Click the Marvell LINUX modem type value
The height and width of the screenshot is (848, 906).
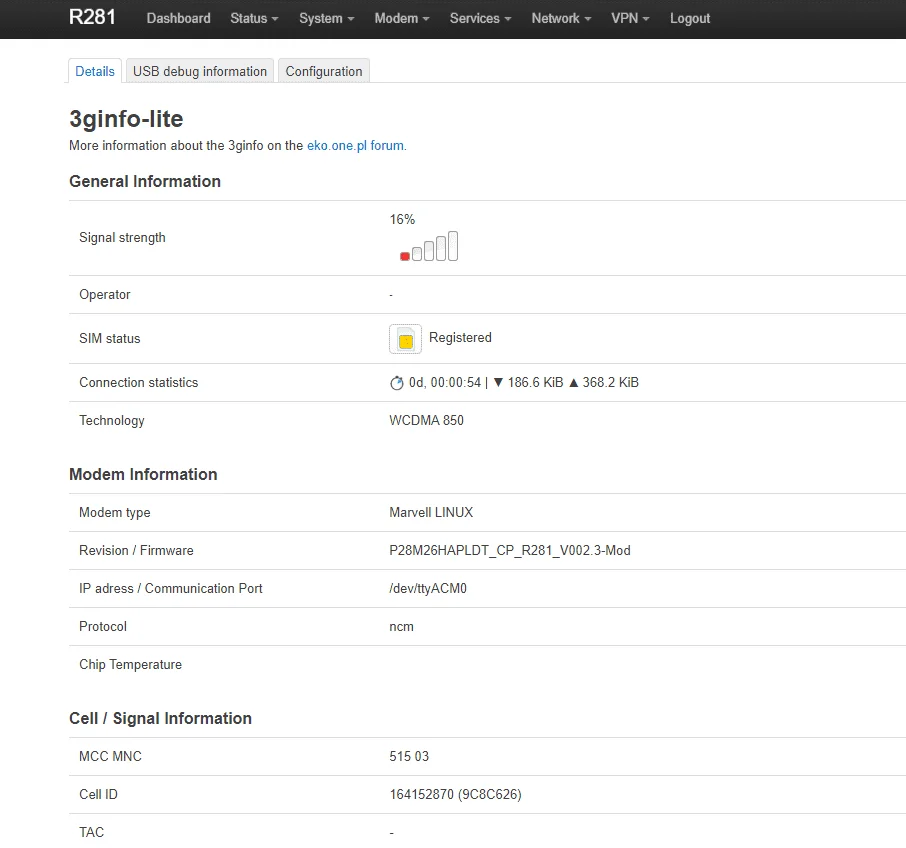431,512
